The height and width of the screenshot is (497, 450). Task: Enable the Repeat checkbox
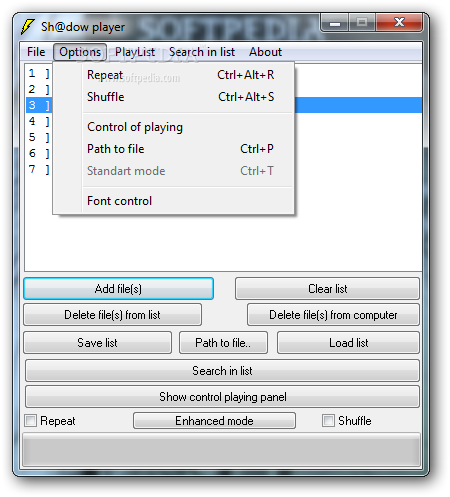[31, 421]
